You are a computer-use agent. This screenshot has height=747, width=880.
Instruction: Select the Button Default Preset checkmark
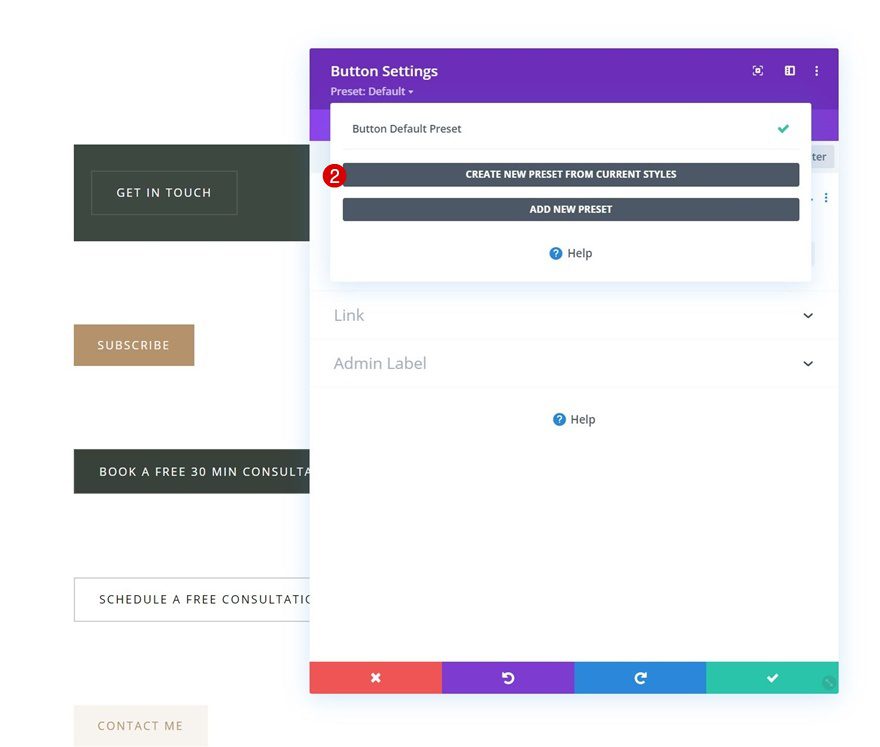coord(781,128)
